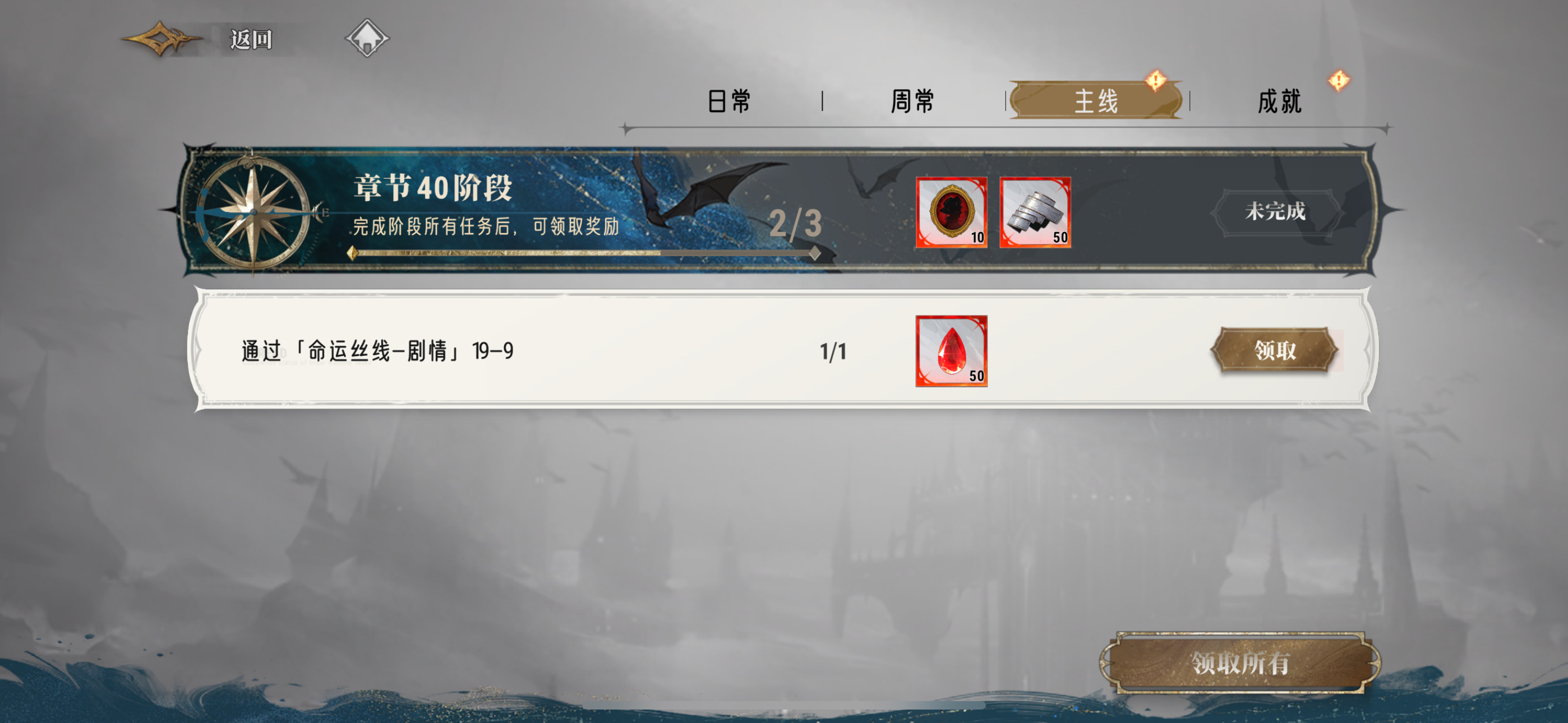Click alert badge on 成就 tab
The image size is (1568, 723).
[x=1338, y=80]
